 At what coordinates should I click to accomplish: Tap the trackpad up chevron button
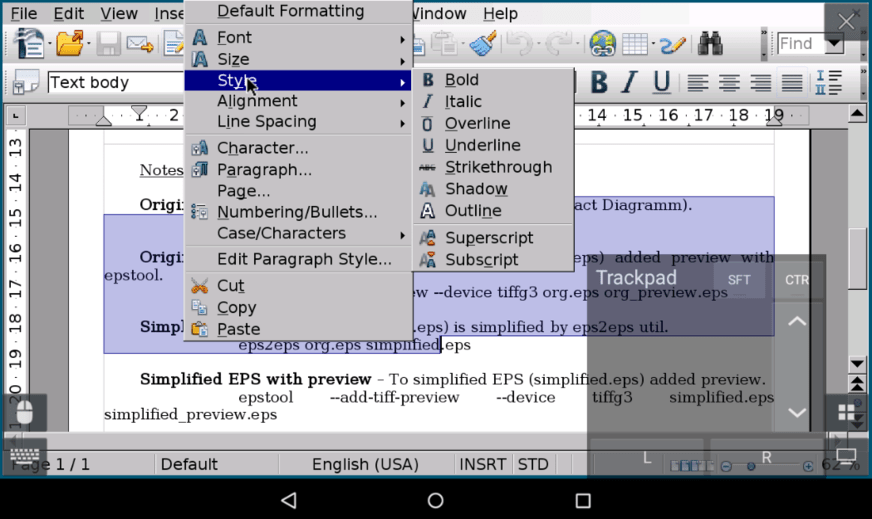pos(797,322)
